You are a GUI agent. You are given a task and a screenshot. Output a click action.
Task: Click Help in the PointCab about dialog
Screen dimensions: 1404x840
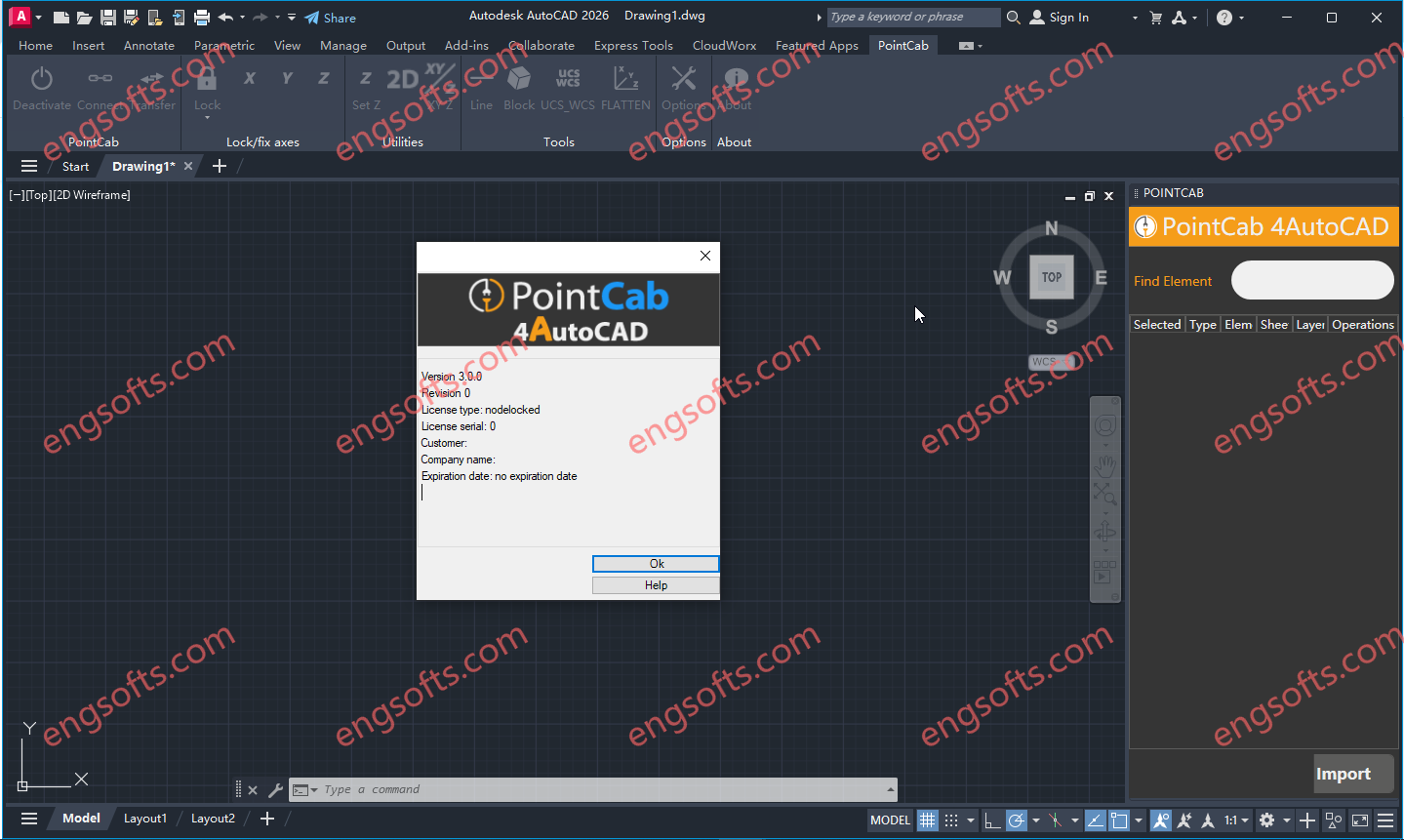pyautogui.click(x=656, y=585)
